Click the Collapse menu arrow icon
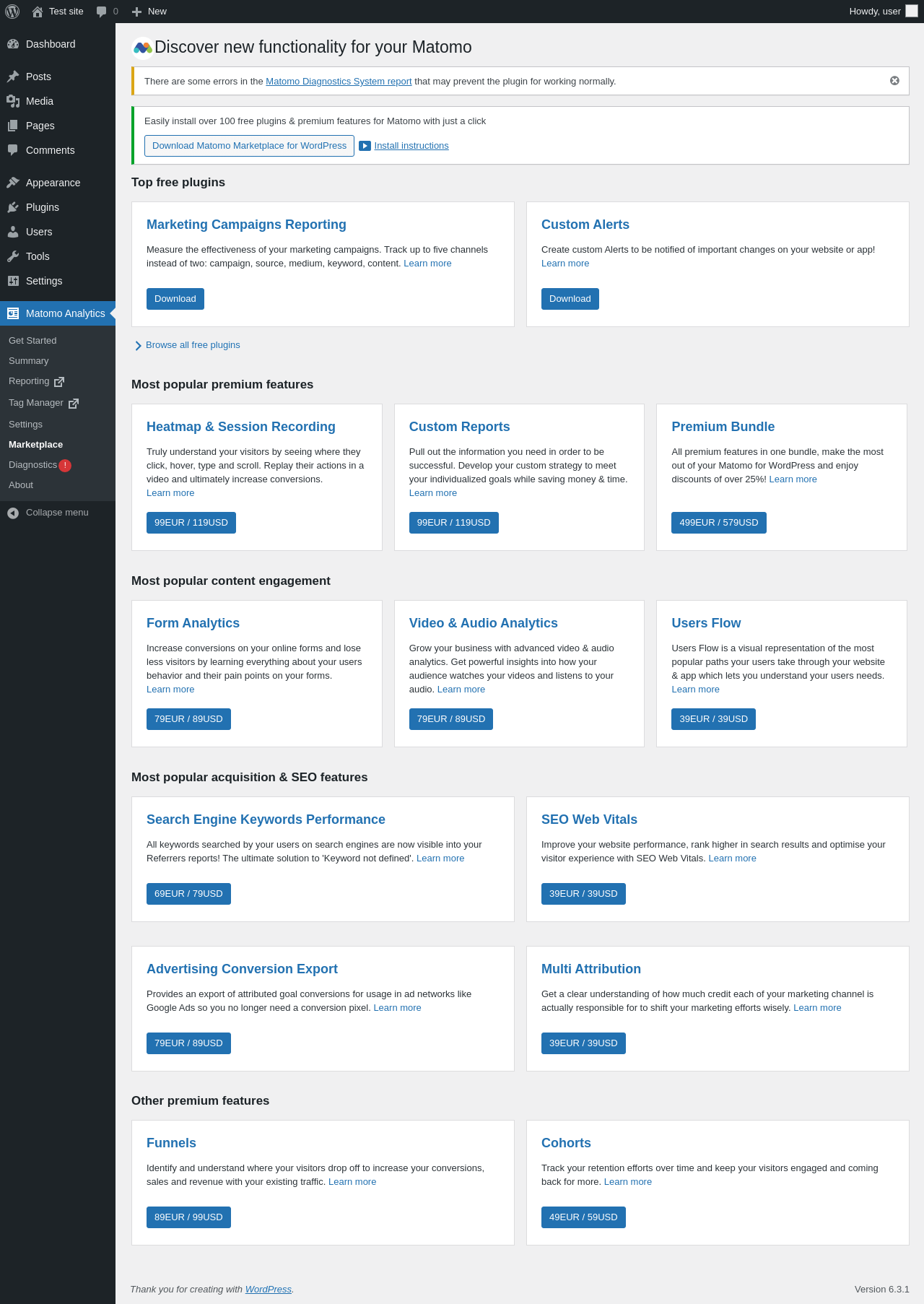This screenshot has height=1304, width=924. coord(13,513)
